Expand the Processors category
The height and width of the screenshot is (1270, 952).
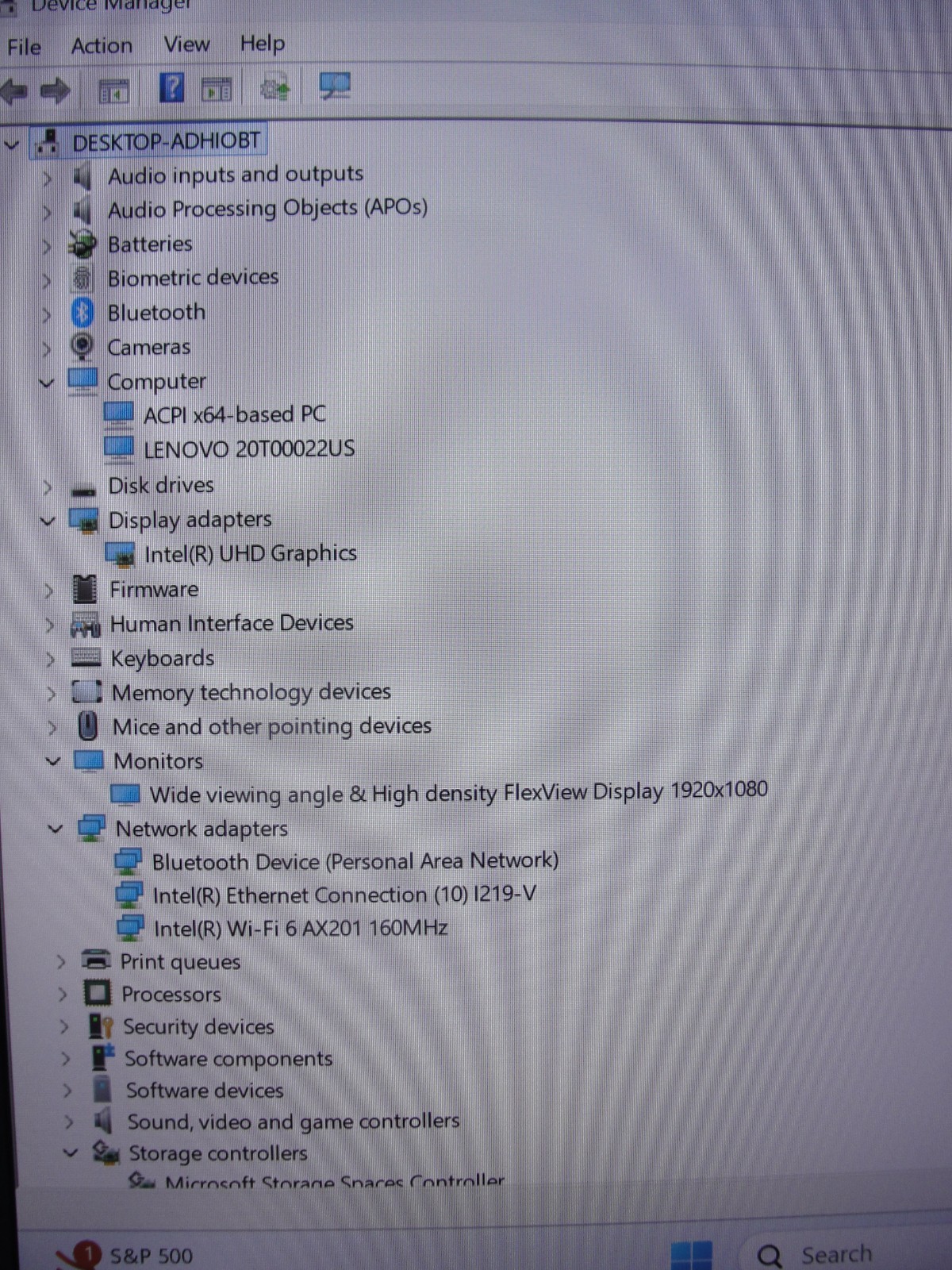[x=63, y=994]
